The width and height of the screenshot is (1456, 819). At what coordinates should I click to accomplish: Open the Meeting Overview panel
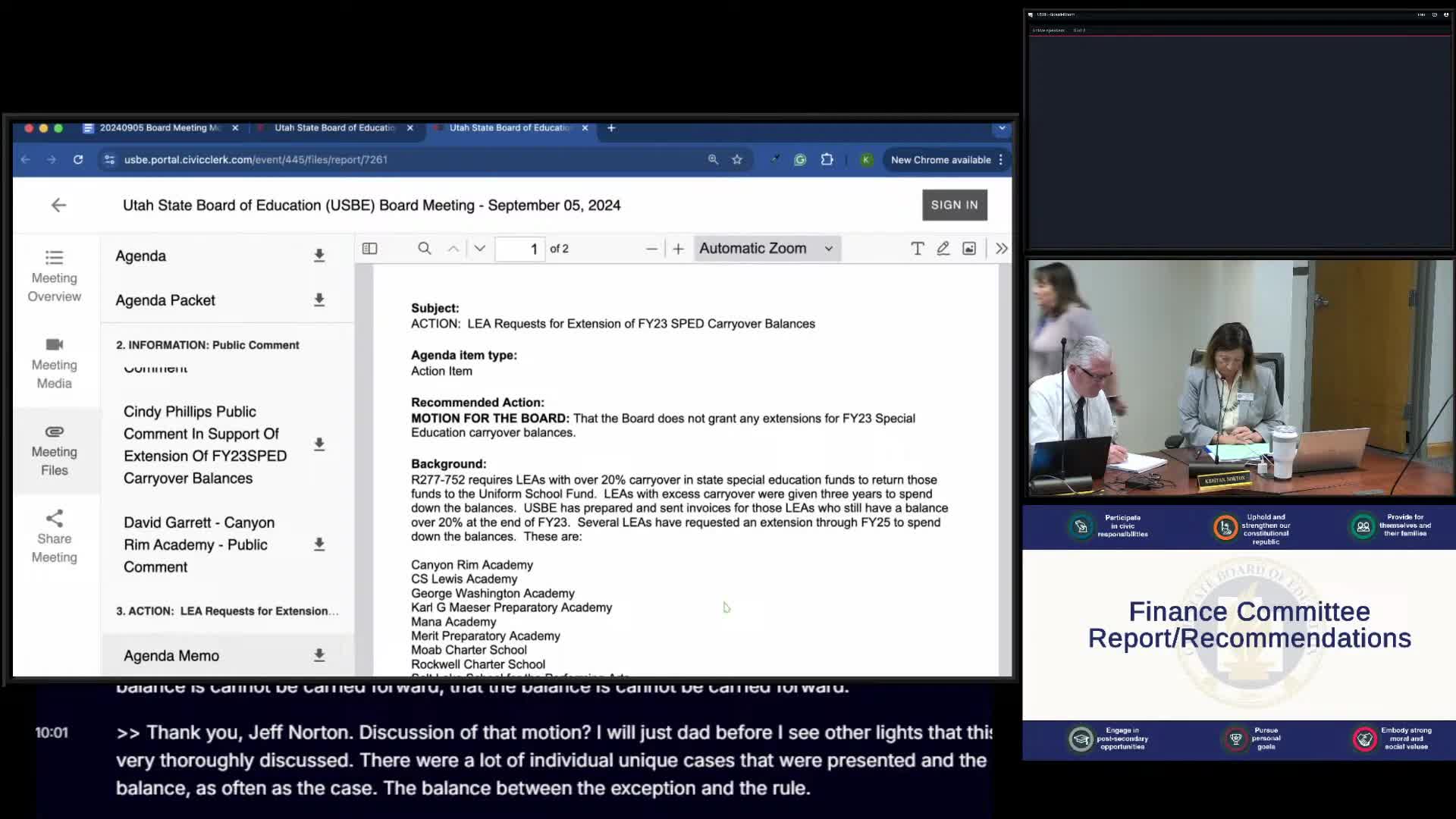54,277
